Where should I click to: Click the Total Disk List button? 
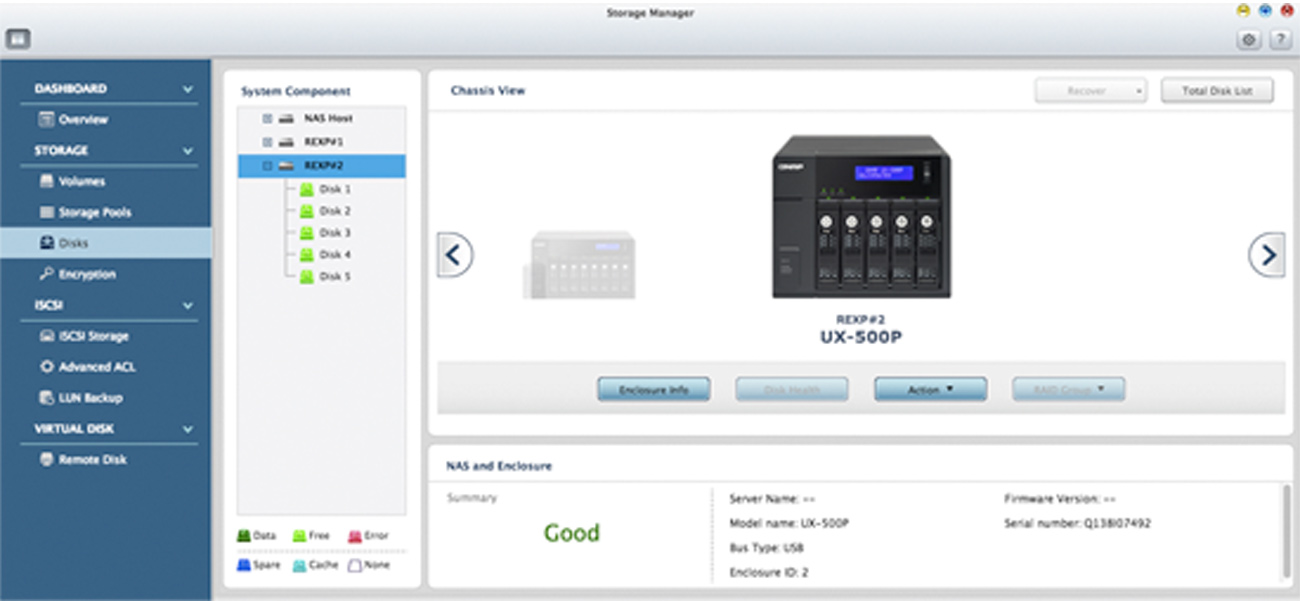point(1219,91)
